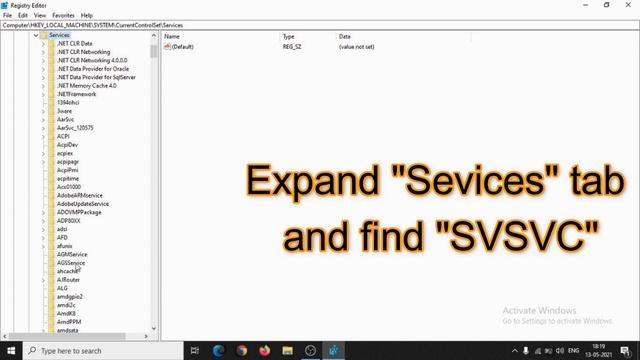Expand the .NET Memory Cache 4.0 key
Screen dimensions: 640x360
tap(44, 86)
